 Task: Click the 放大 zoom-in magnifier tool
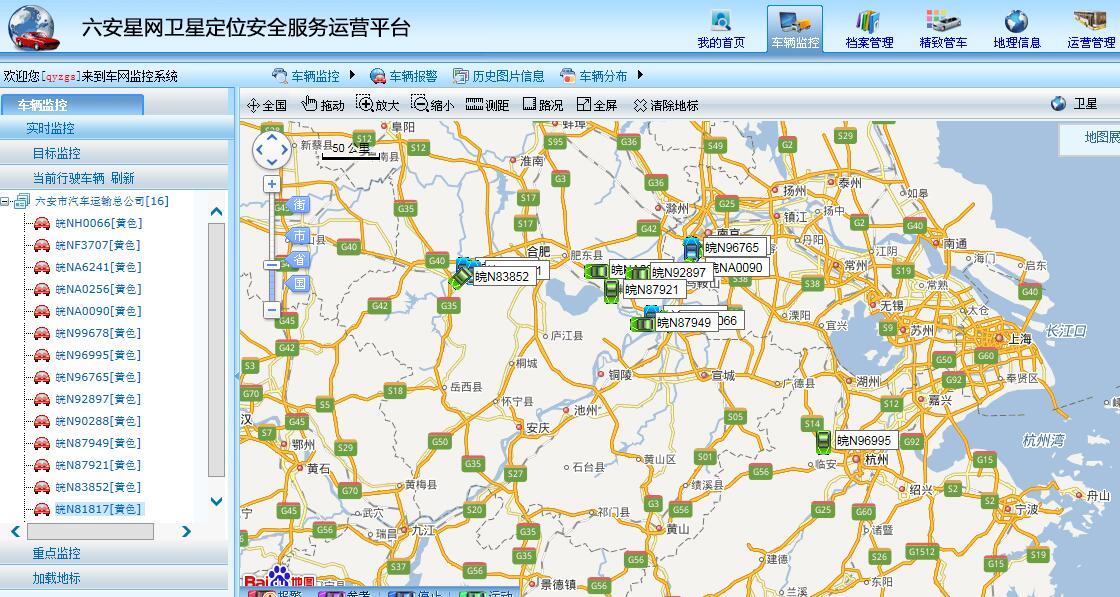pyautogui.click(x=377, y=105)
